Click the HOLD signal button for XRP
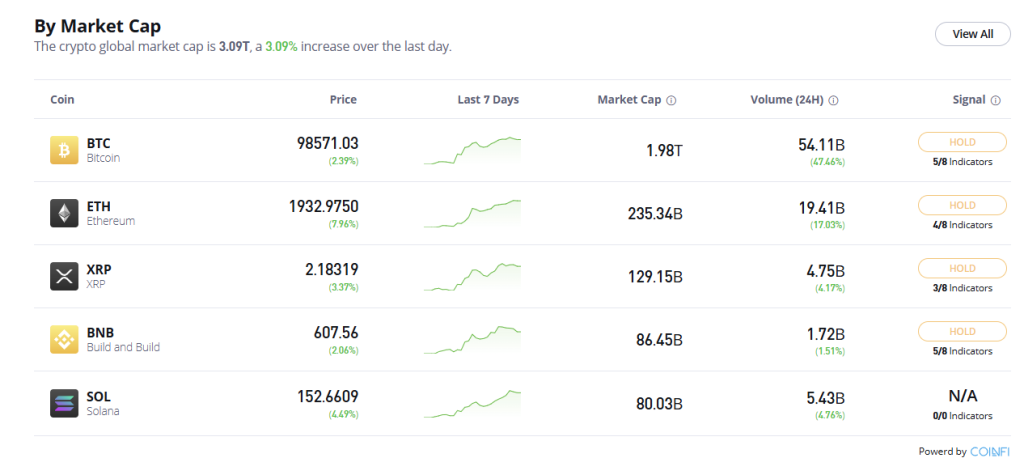The width and height of the screenshot is (1024, 475). [x=962, y=269]
